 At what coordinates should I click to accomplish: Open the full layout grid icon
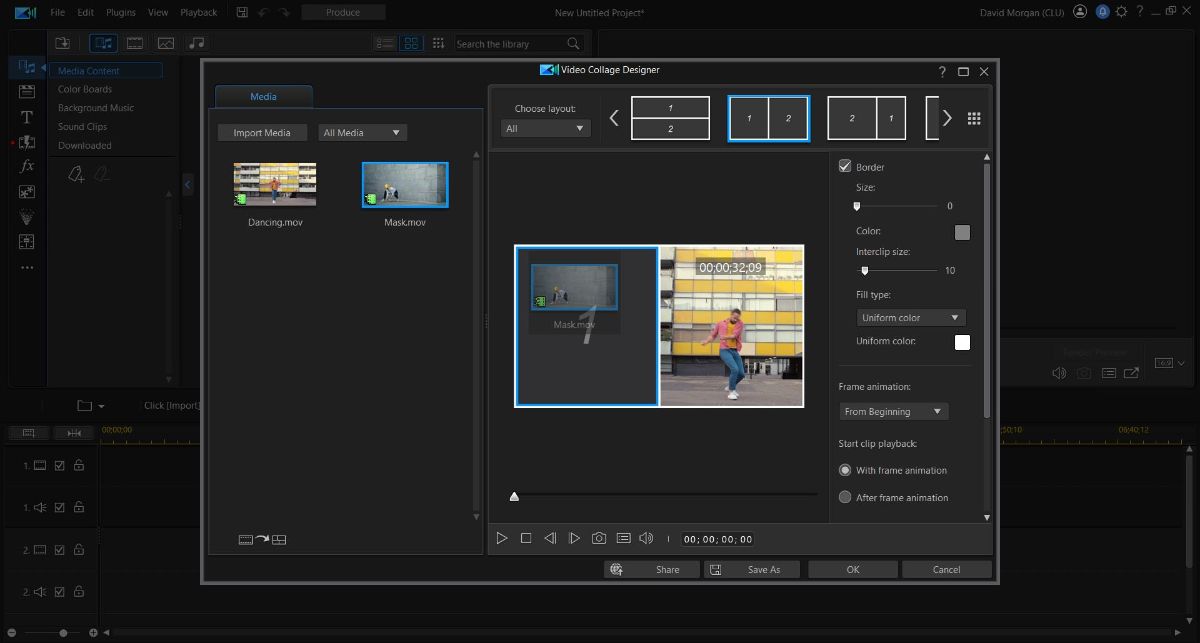coord(974,117)
